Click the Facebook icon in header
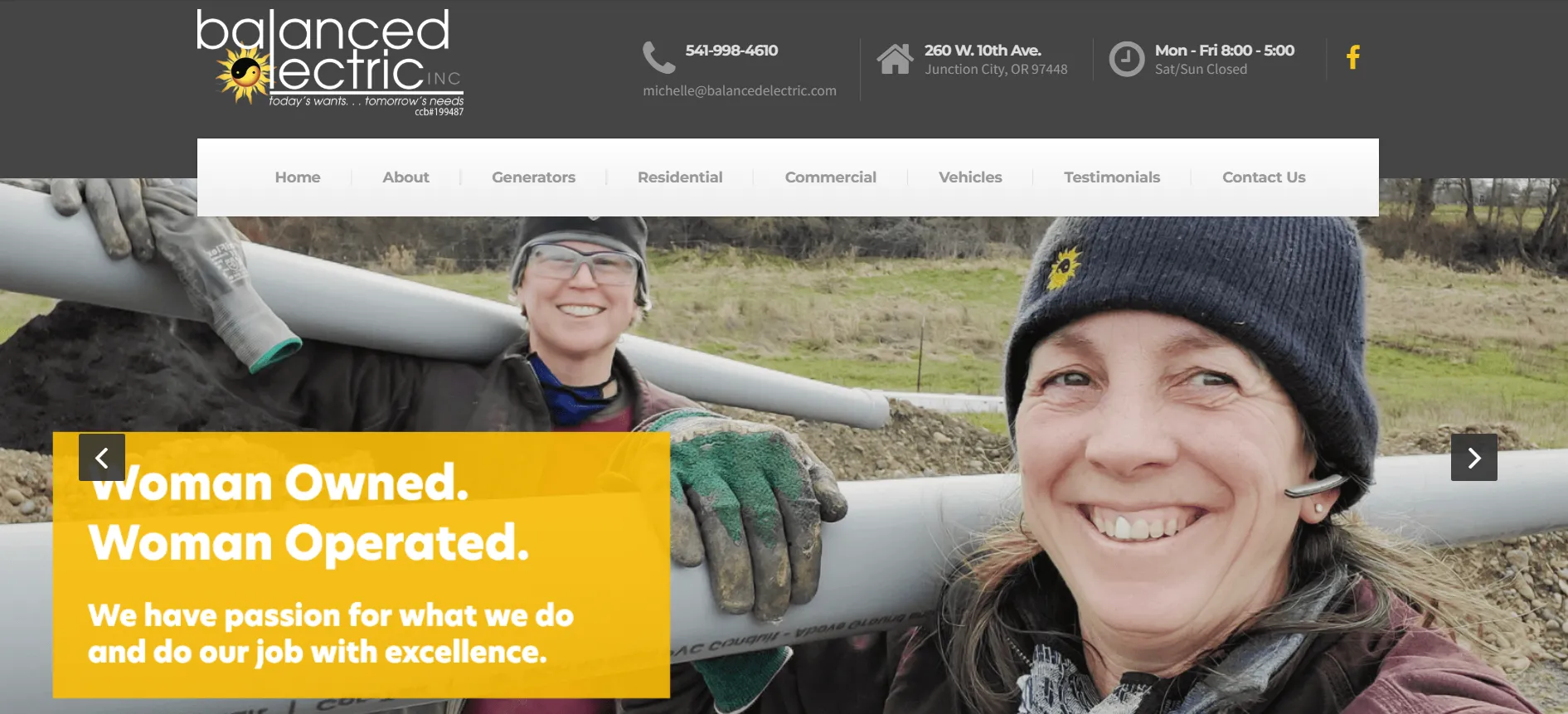The width and height of the screenshot is (1568, 714). 1353,57
